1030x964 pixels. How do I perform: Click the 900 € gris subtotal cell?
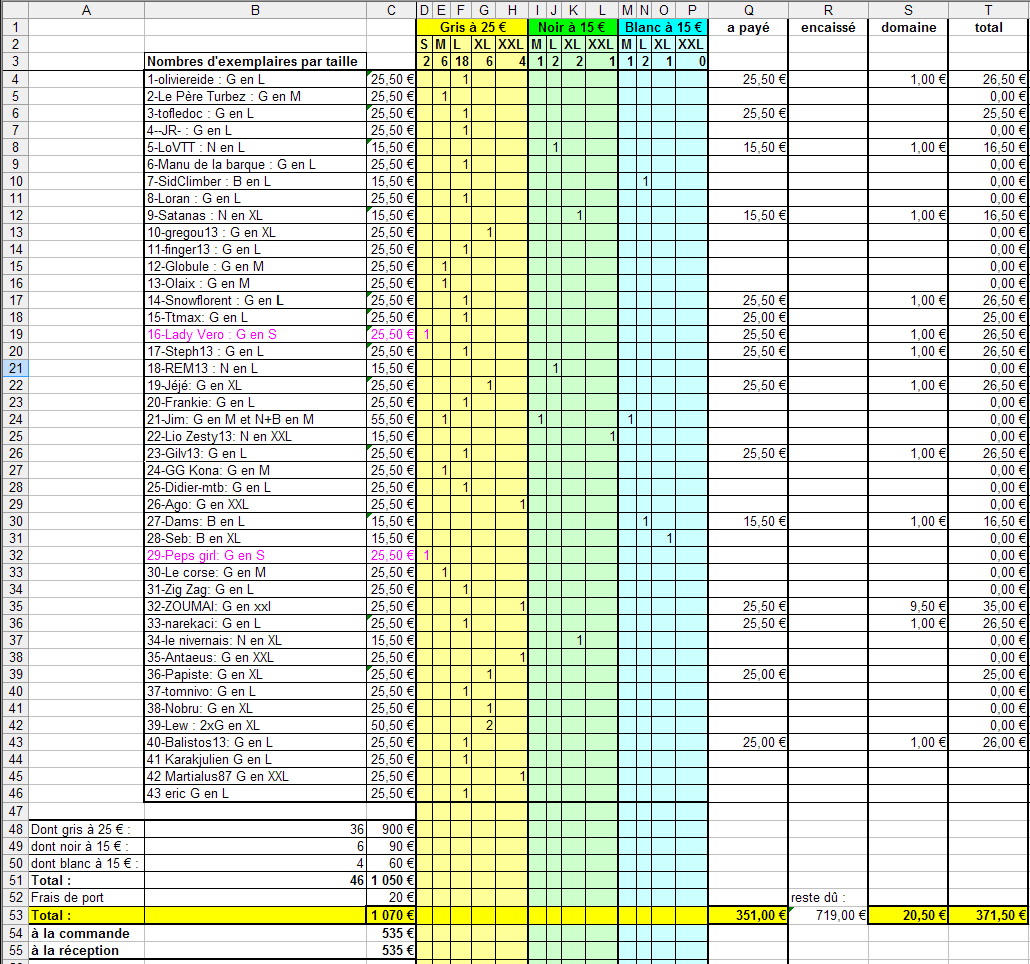tap(392, 829)
